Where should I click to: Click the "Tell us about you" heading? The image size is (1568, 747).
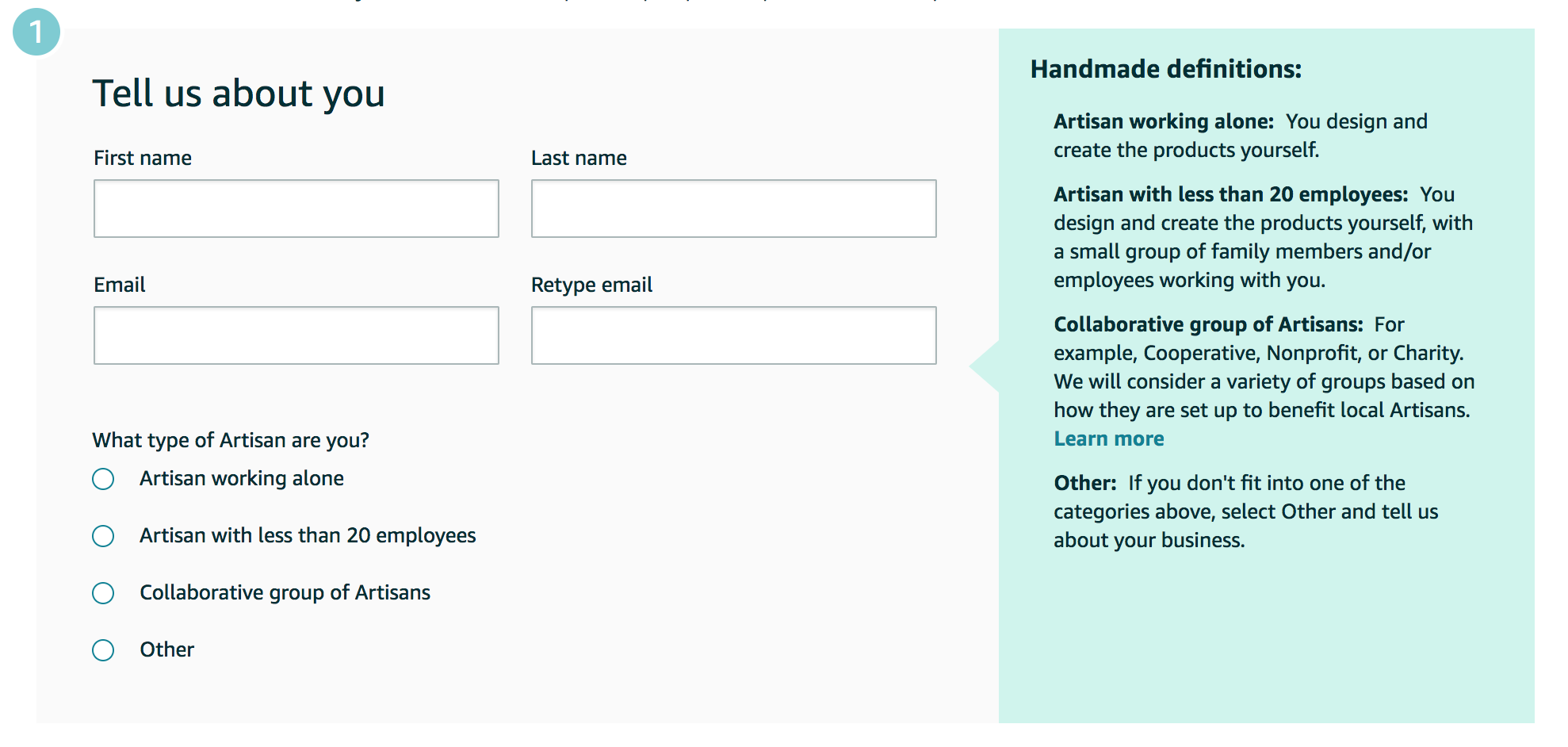[239, 93]
